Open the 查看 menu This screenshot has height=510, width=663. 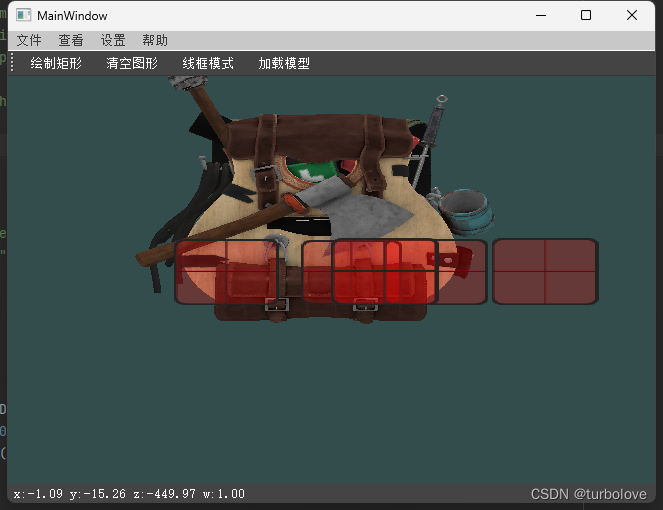pyautogui.click(x=71, y=41)
